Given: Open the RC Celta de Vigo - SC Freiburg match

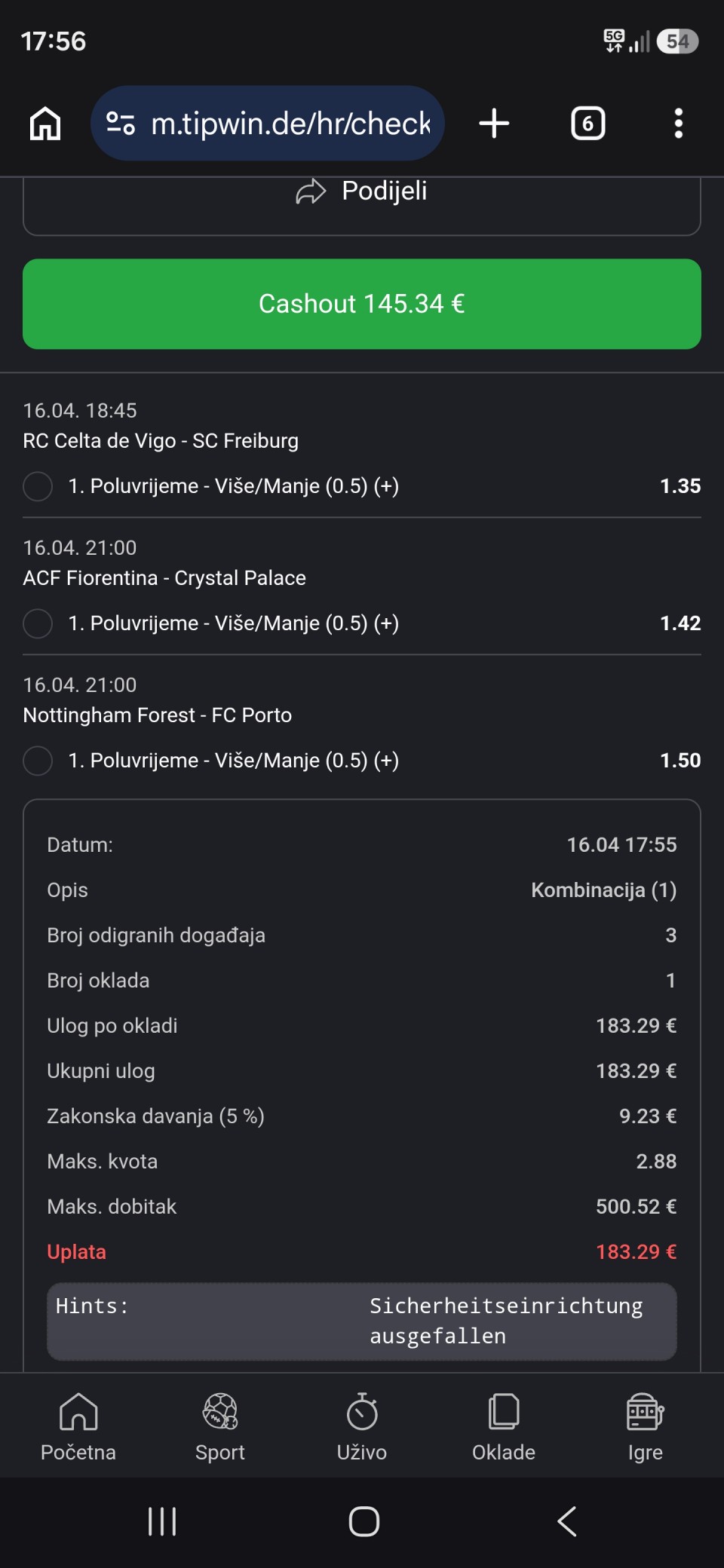Looking at the screenshot, I should click(x=161, y=441).
